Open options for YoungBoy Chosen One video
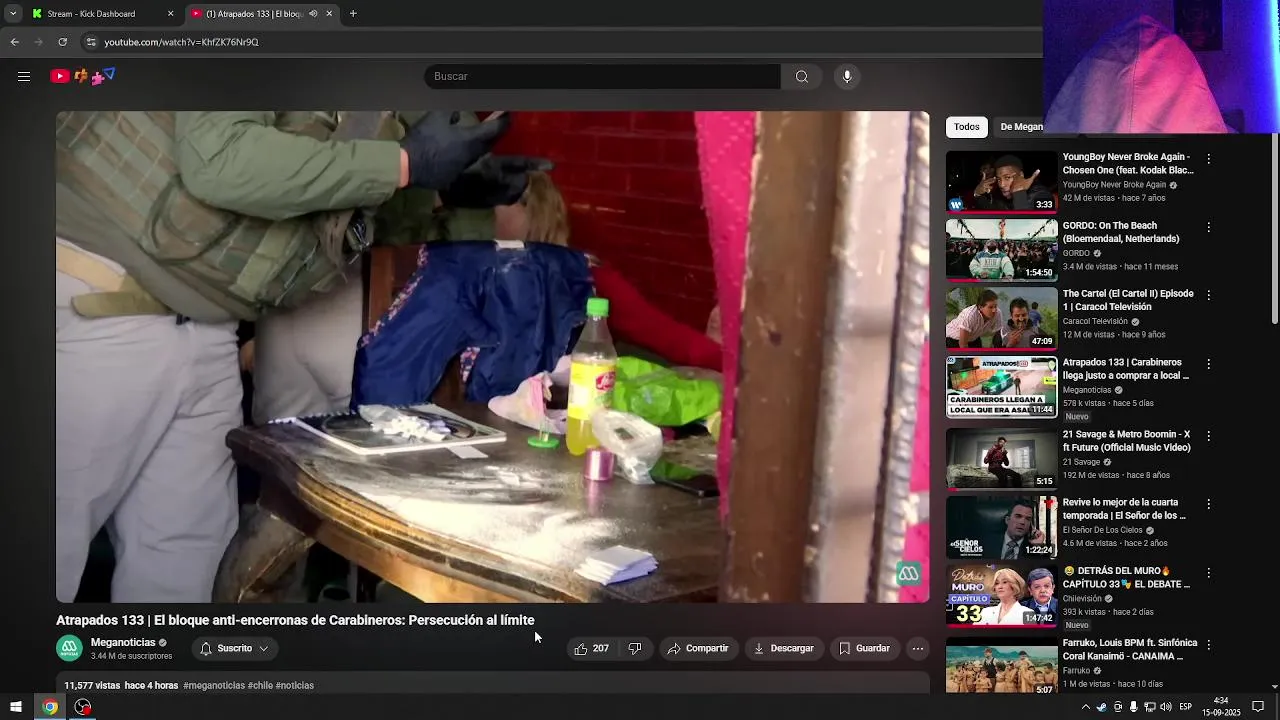Image resolution: width=1280 pixels, height=720 pixels. (1208, 159)
